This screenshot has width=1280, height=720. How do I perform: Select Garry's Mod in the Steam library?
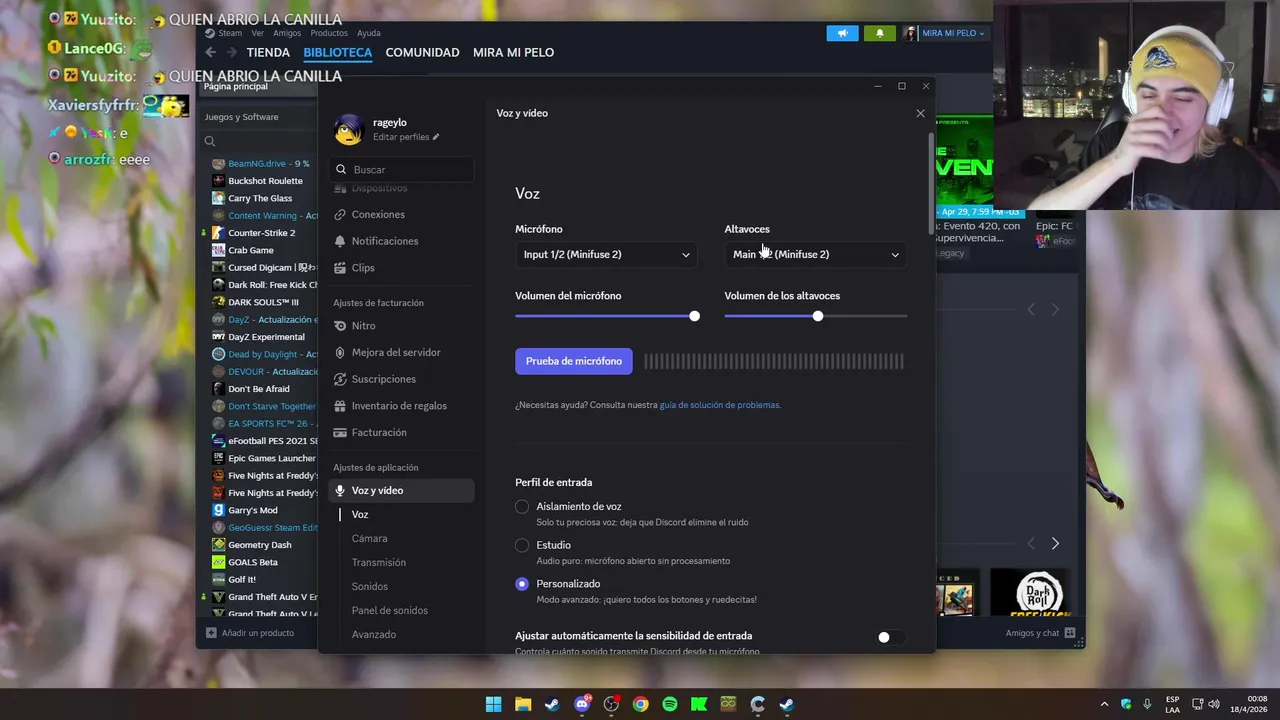[252, 511]
